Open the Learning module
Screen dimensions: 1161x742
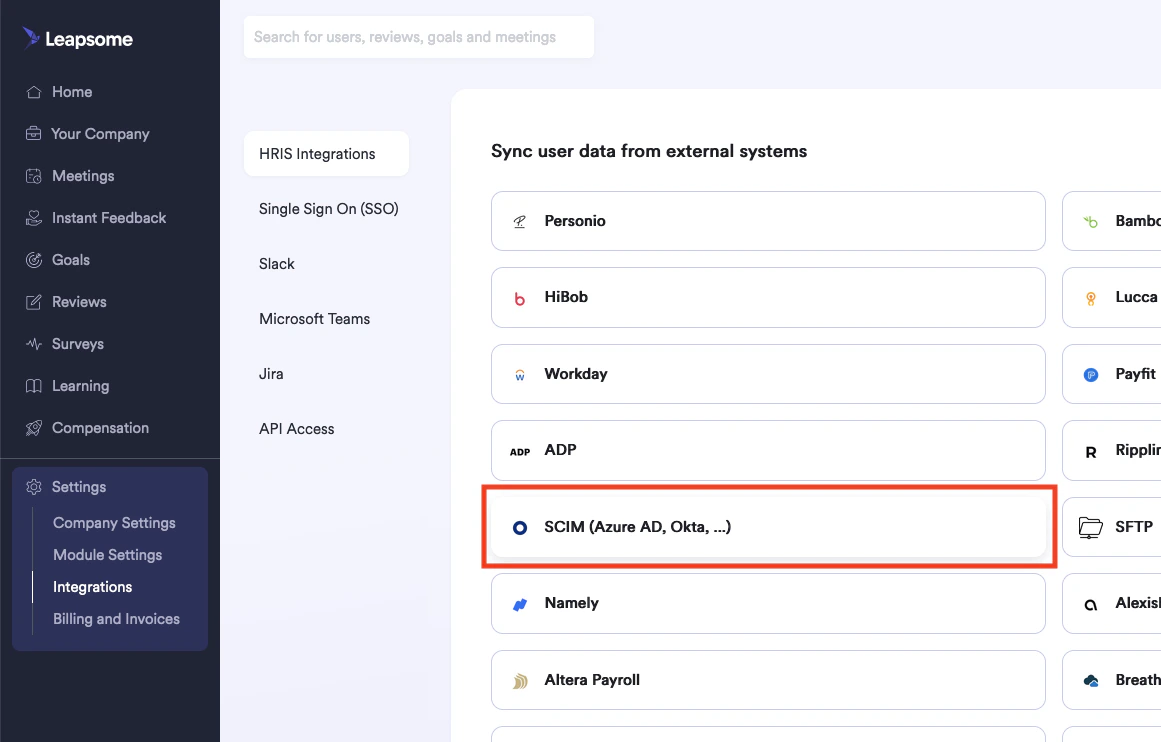80,386
